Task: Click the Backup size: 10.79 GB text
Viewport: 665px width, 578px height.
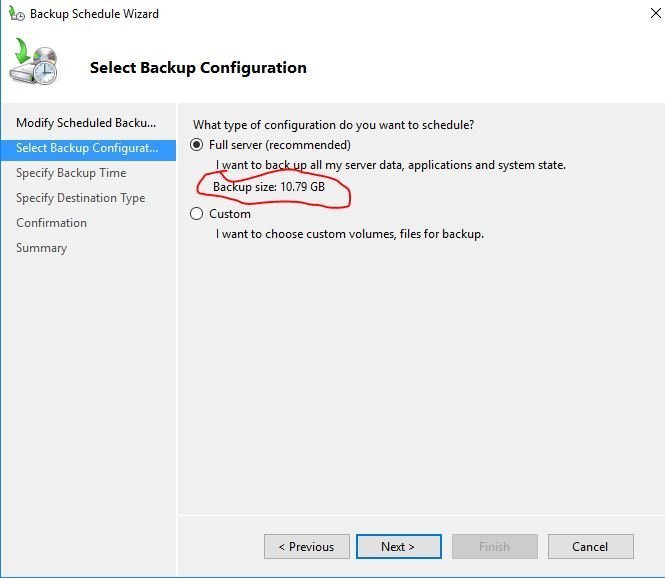Action: (269, 187)
